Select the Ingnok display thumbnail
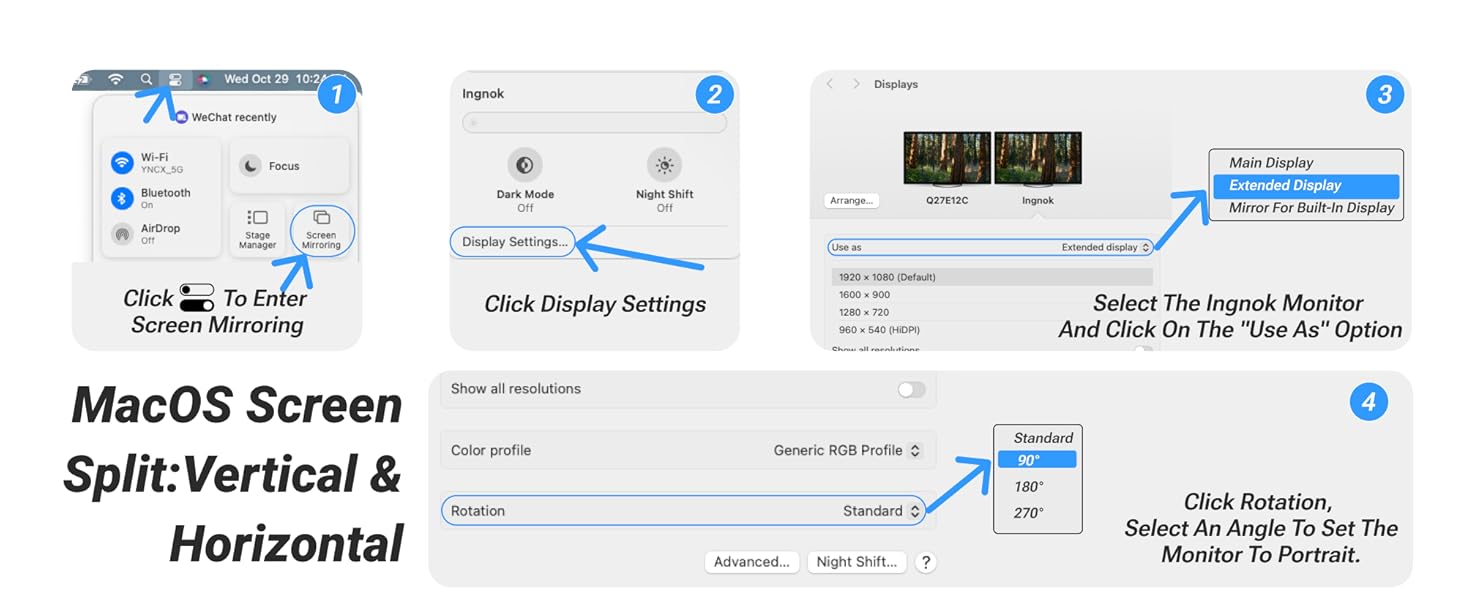This screenshot has height=600, width=1464. (x=1038, y=160)
